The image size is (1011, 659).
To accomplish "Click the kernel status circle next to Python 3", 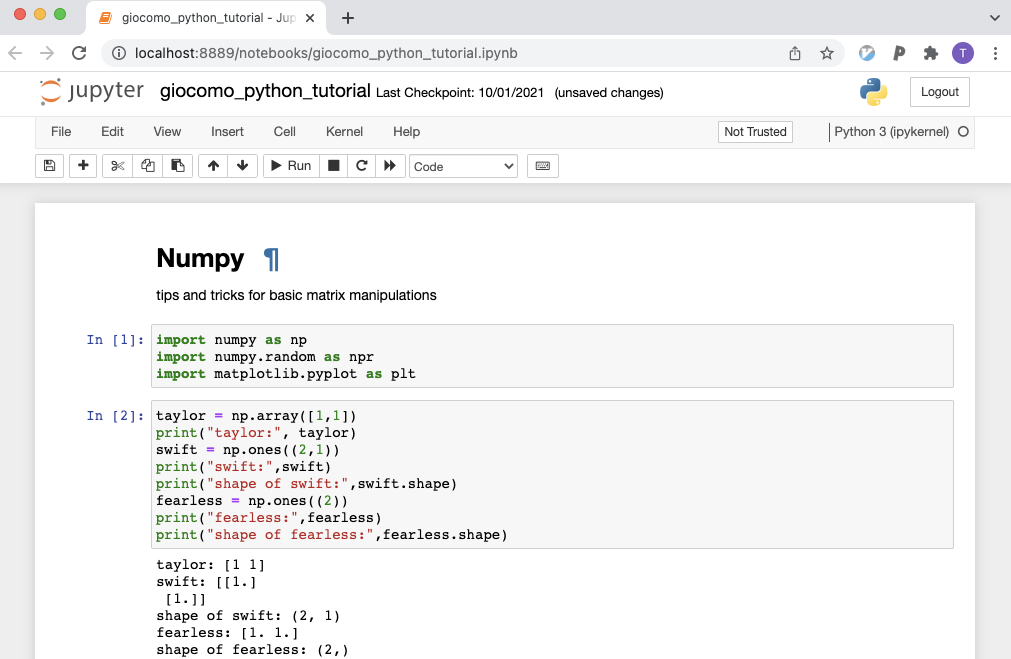I will [962, 131].
